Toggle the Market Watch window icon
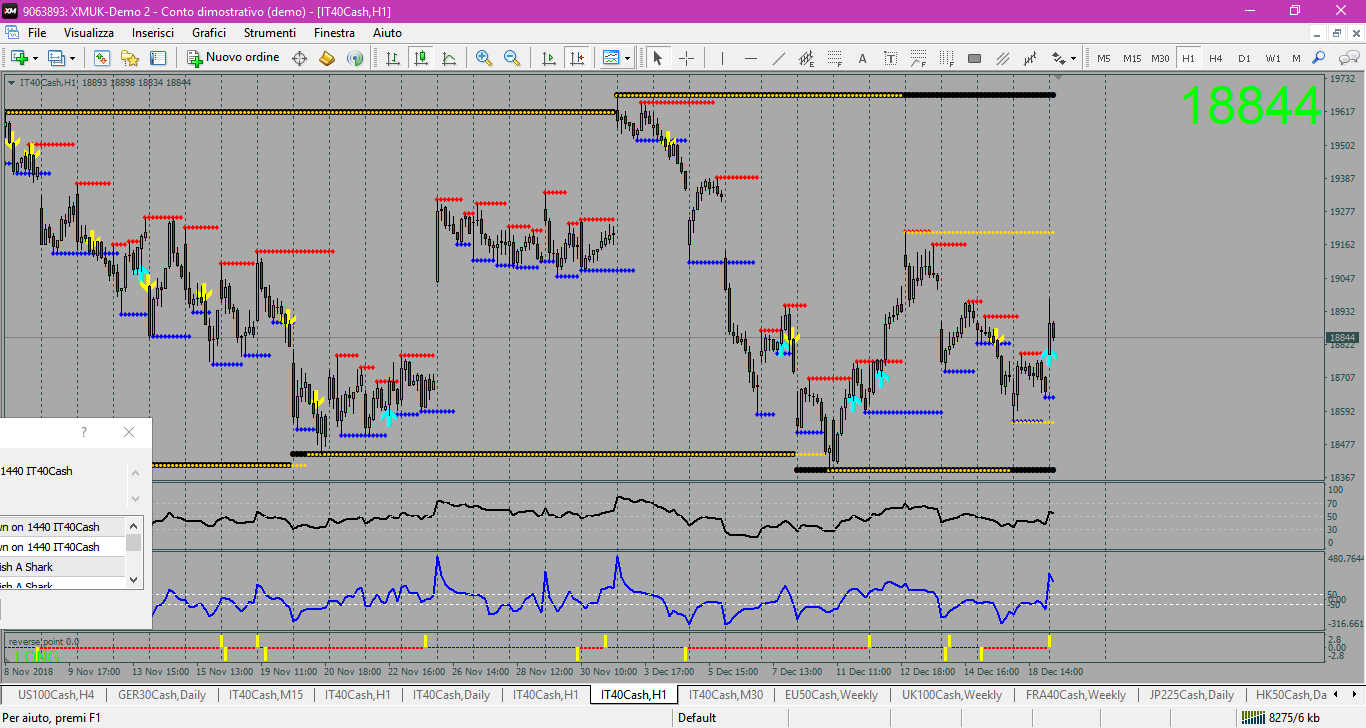This screenshot has width=1366, height=728. (x=101, y=58)
